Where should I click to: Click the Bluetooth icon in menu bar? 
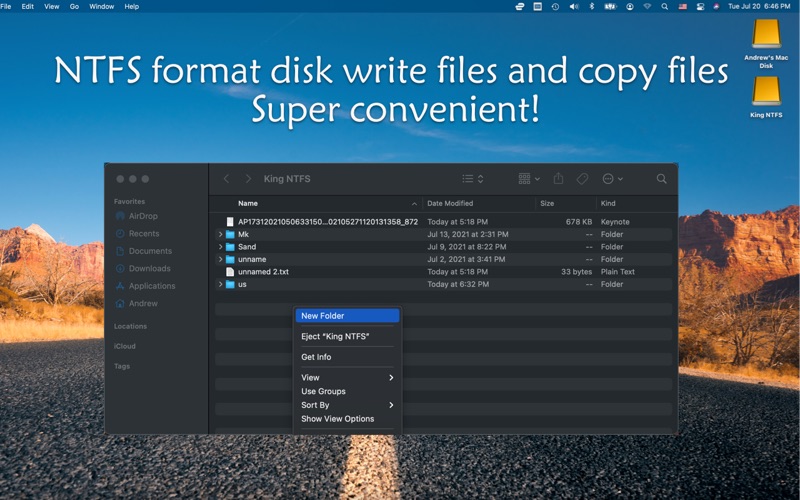(592, 7)
